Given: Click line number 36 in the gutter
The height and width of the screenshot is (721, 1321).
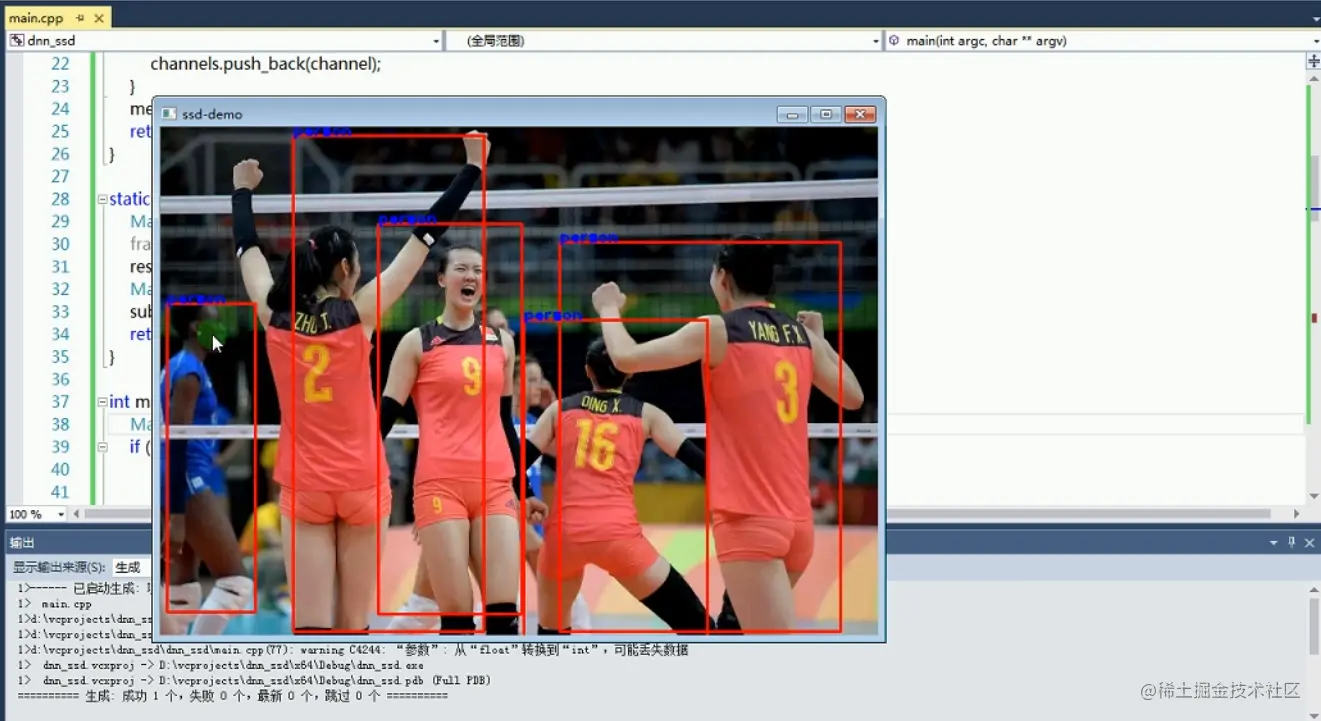Looking at the screenshot, I should pyautogui.click(x=60, y=379).
